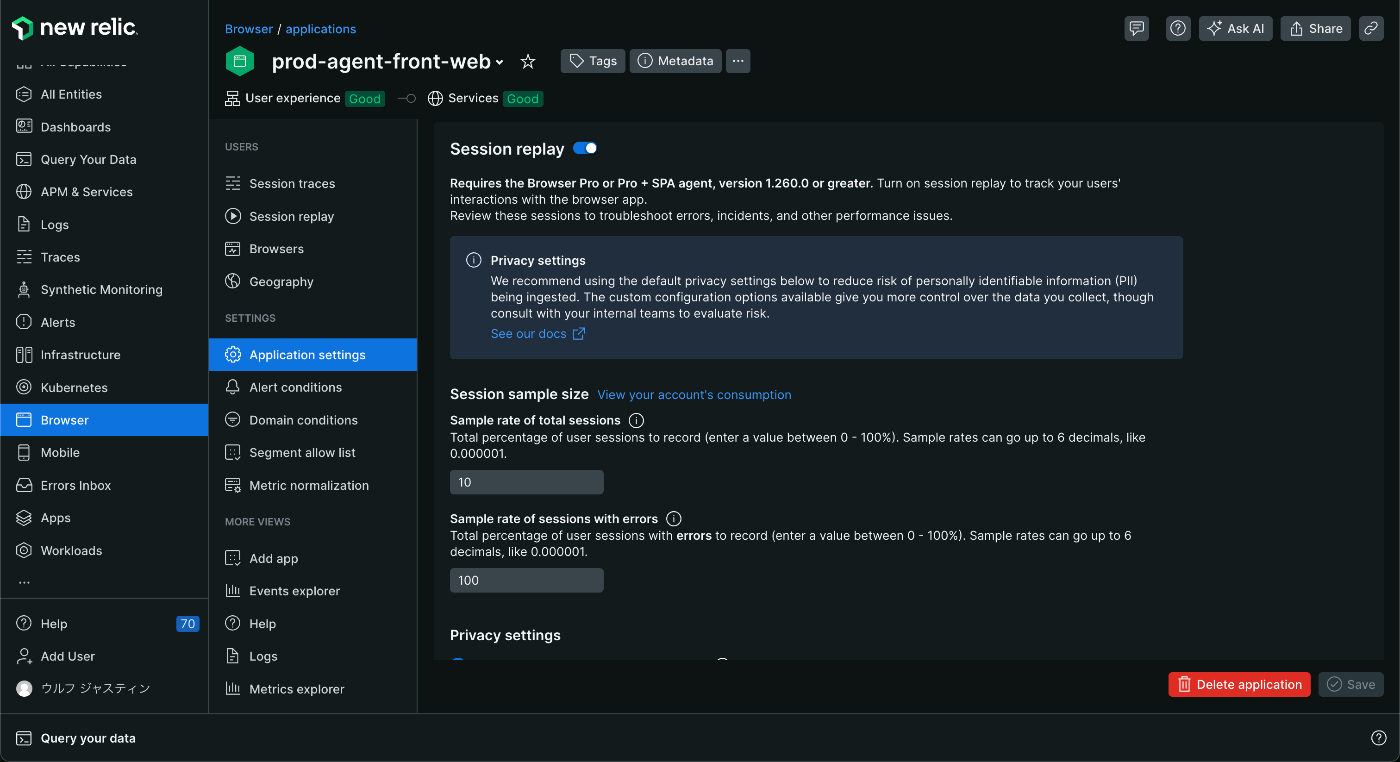
Task: Open Session replay in the side menu
Action: [313, 216]
